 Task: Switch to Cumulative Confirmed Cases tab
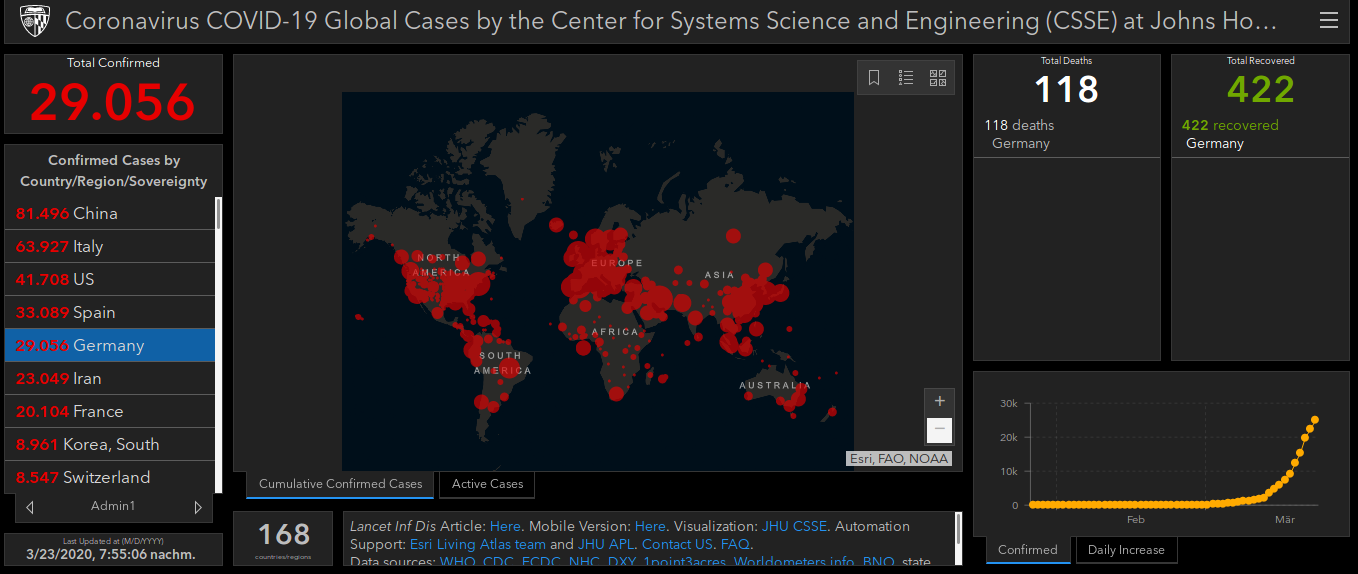coord(340,484)
